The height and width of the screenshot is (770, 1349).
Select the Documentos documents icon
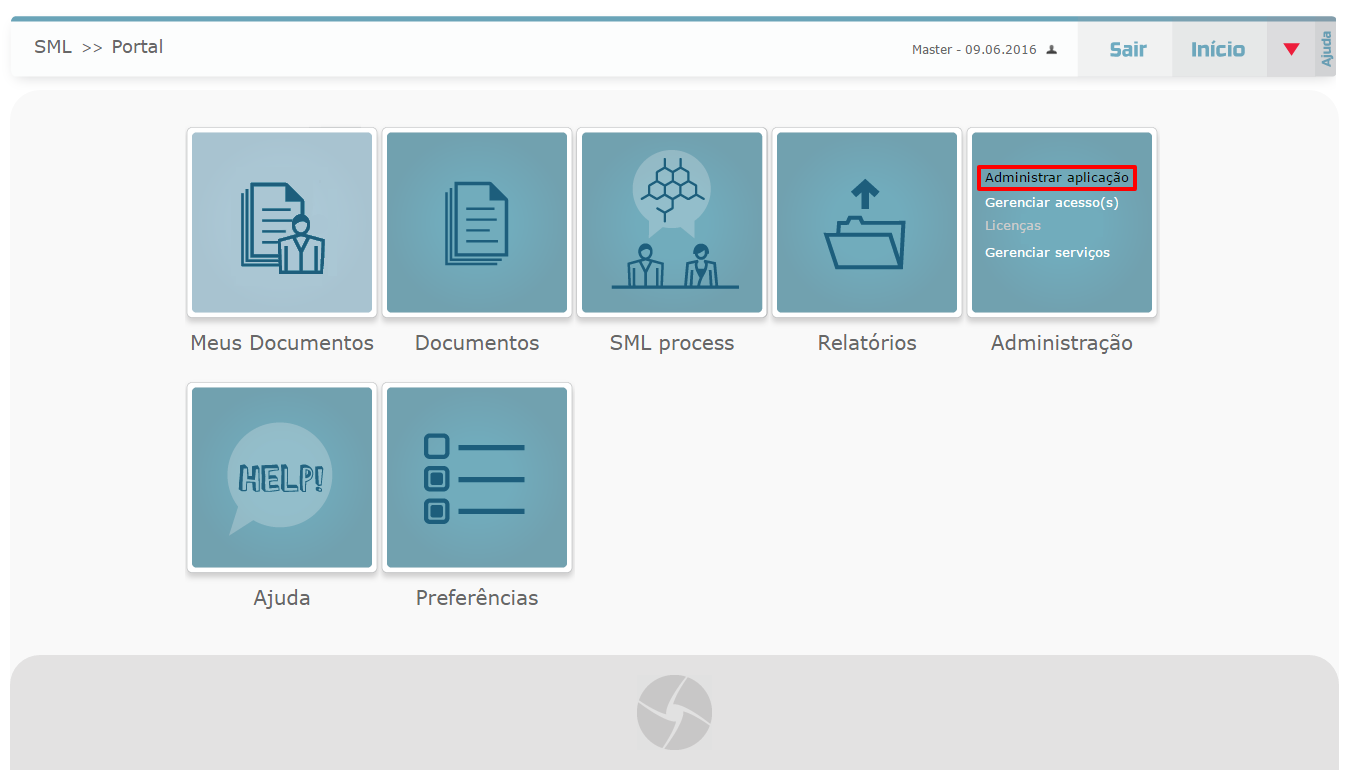point(476,222)
